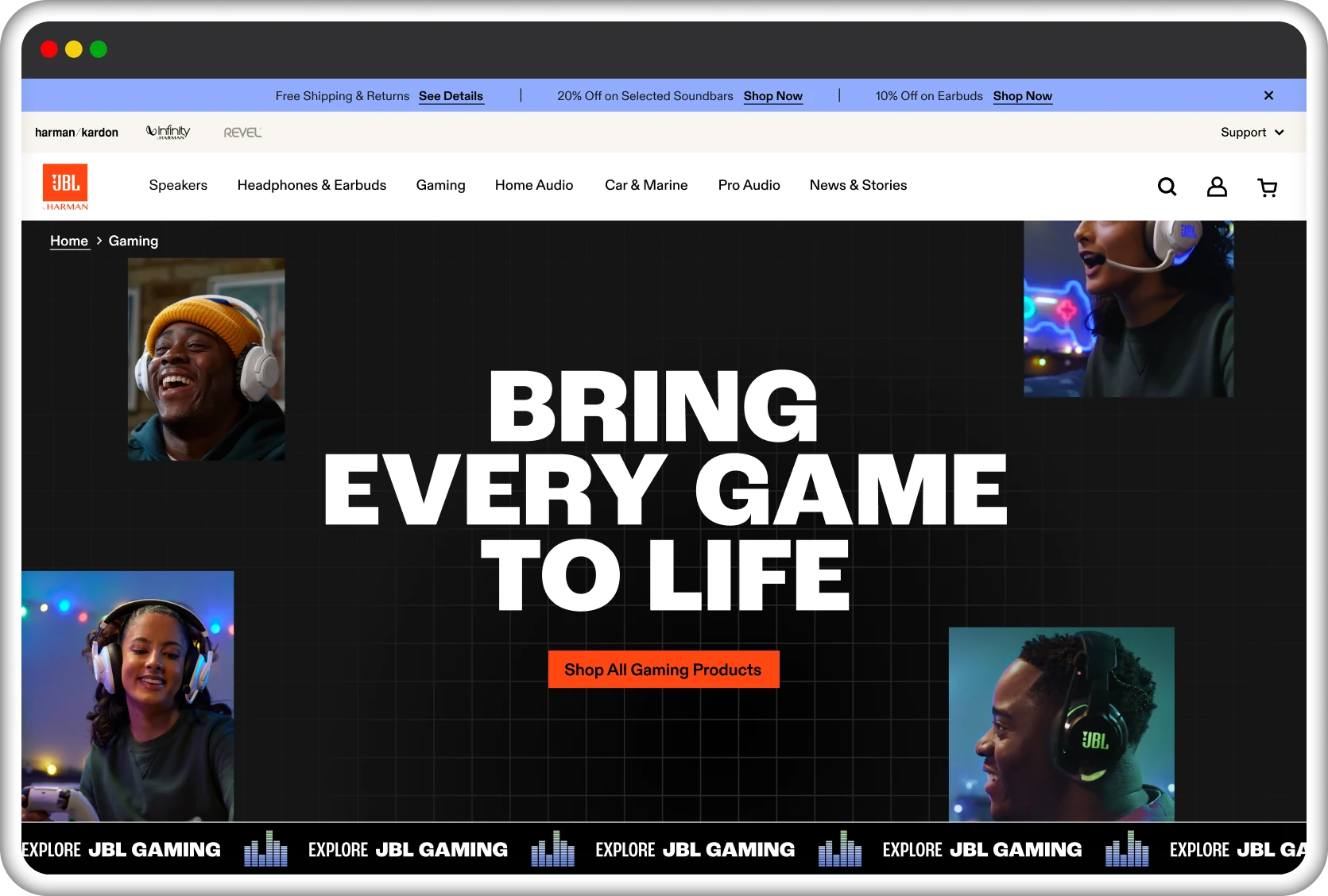Open the shopping cart icon
Image resolution: width=1328 pixels, height=896 pixels.
(x=1268, y=187)
